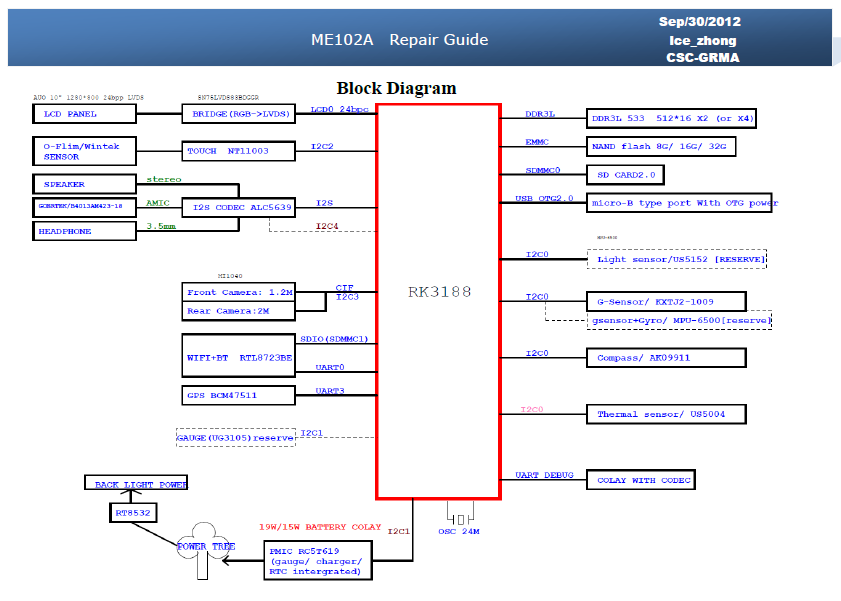Click the 'LCD0 24bpc' signal label
This screenshot has width=841, height=601.
point(340,109)
